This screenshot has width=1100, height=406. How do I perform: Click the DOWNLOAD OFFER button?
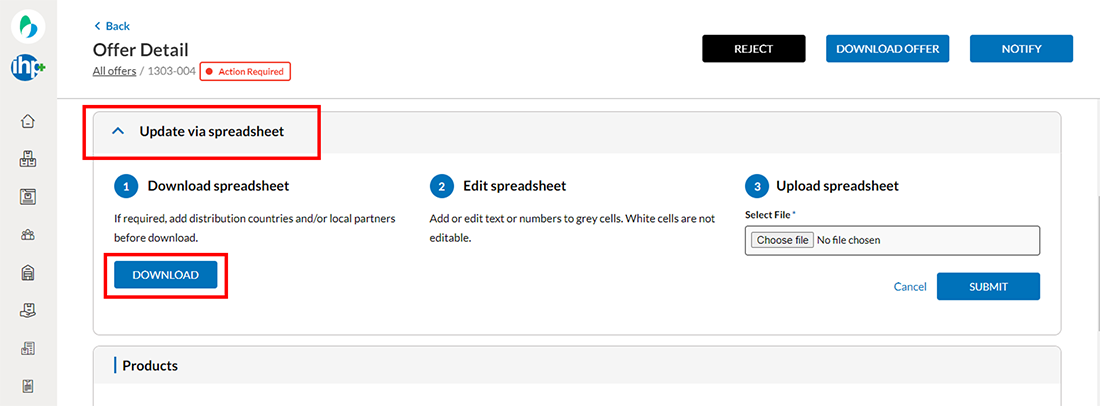(887, 49)
